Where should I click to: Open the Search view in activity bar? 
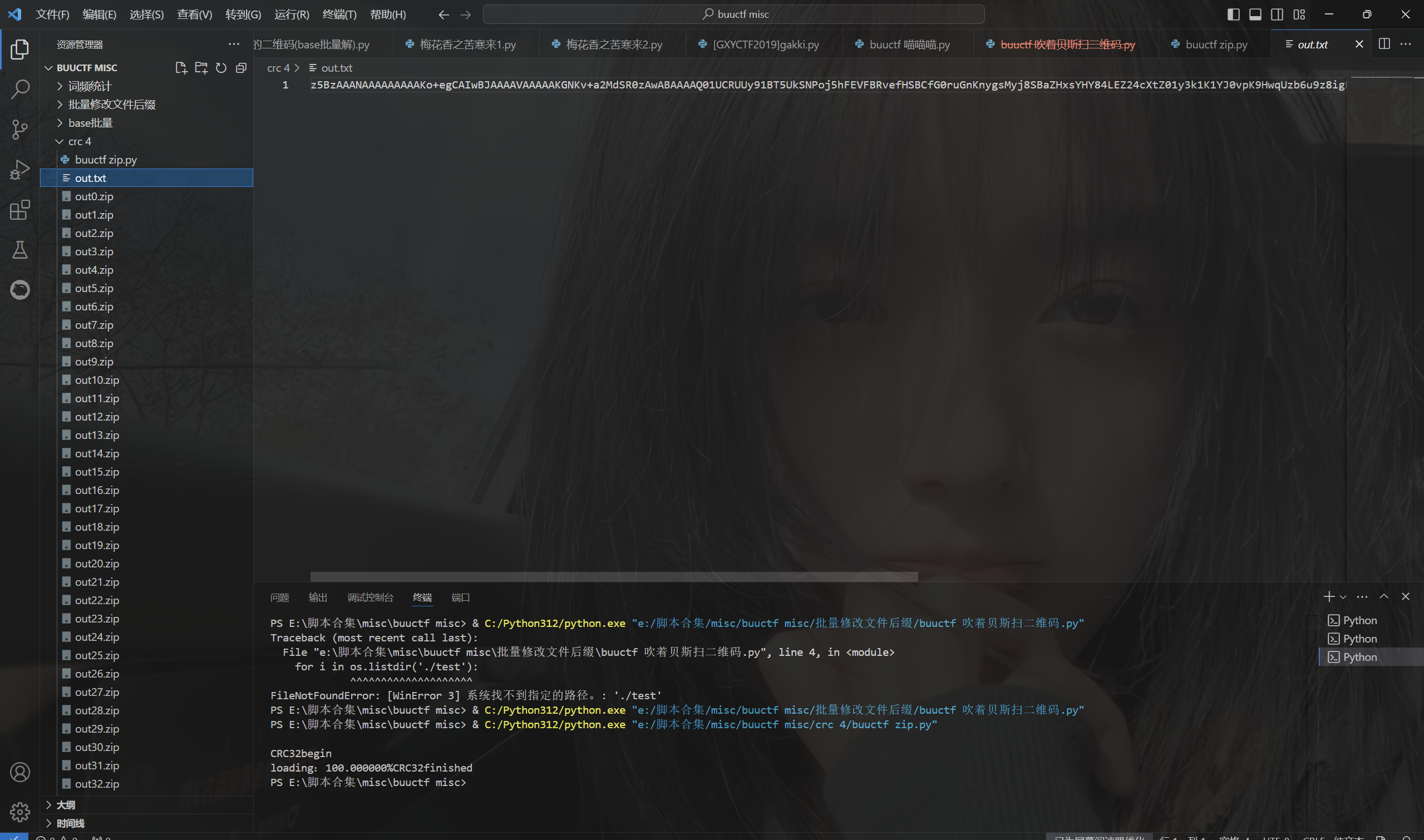point(20,89)
